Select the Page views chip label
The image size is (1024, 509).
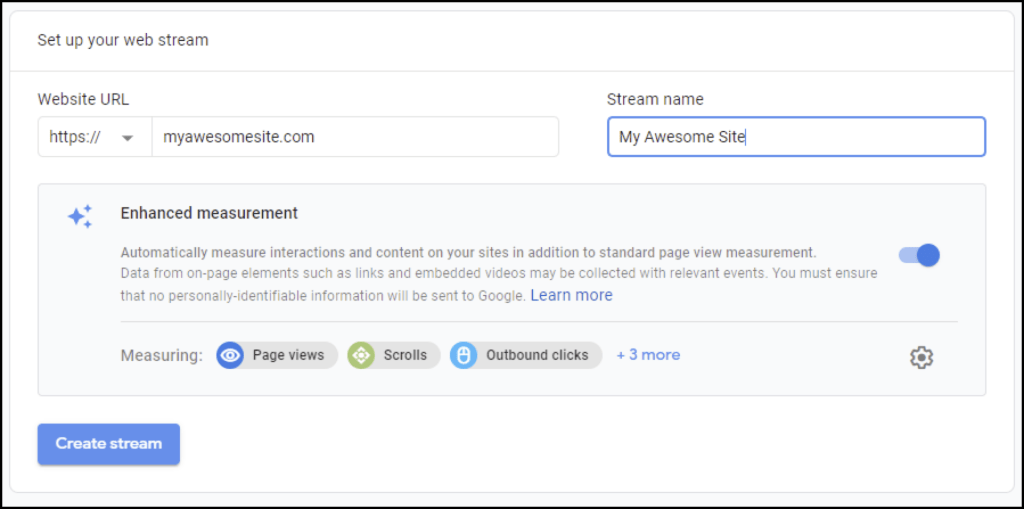coord(288,355)
